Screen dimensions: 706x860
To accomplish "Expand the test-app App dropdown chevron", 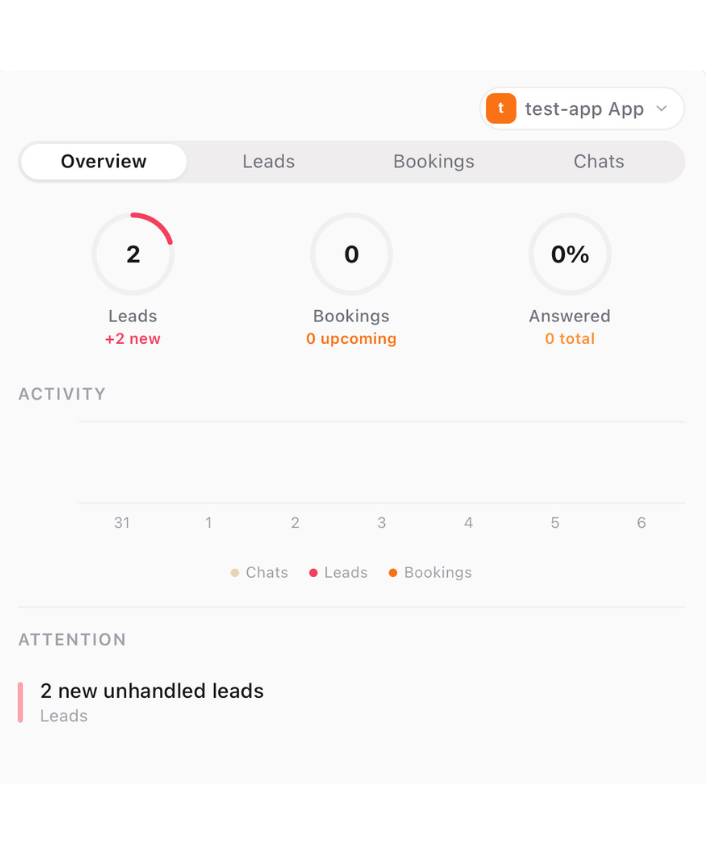I will [661, 109].
